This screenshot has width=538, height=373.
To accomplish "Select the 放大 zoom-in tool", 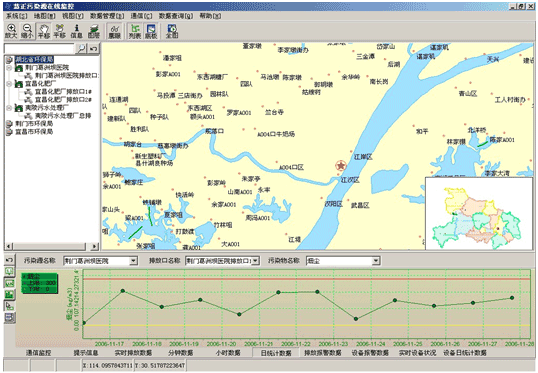I will (11, 31).
